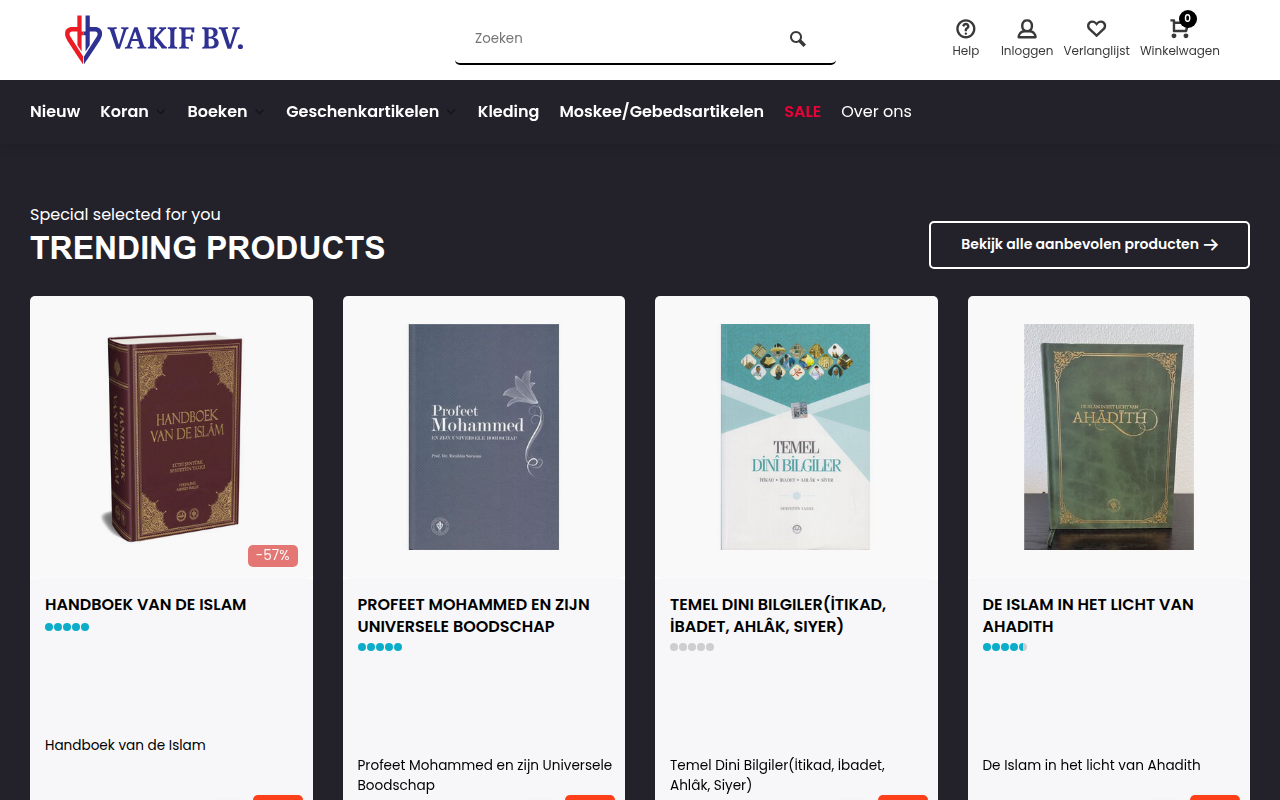Open the Kleding menu item
Image resolution: width=1280 pixels, height=800 pixels.
(x=508, y=112)
